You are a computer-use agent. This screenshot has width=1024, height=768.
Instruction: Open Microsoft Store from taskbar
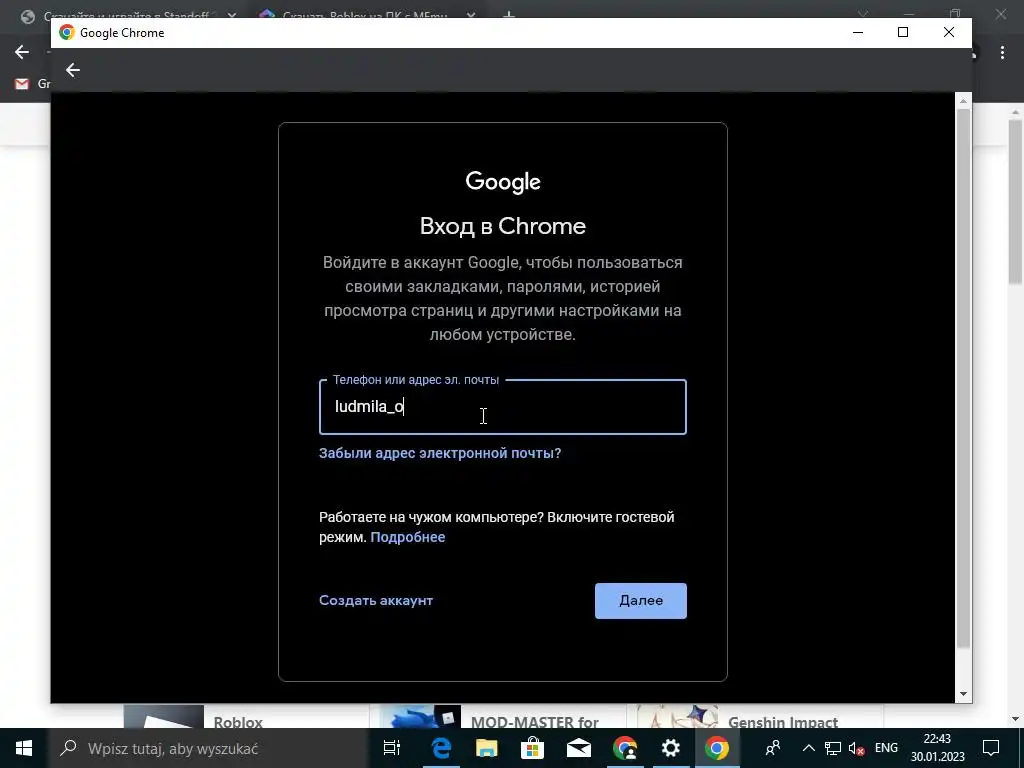tap(532, 748)
